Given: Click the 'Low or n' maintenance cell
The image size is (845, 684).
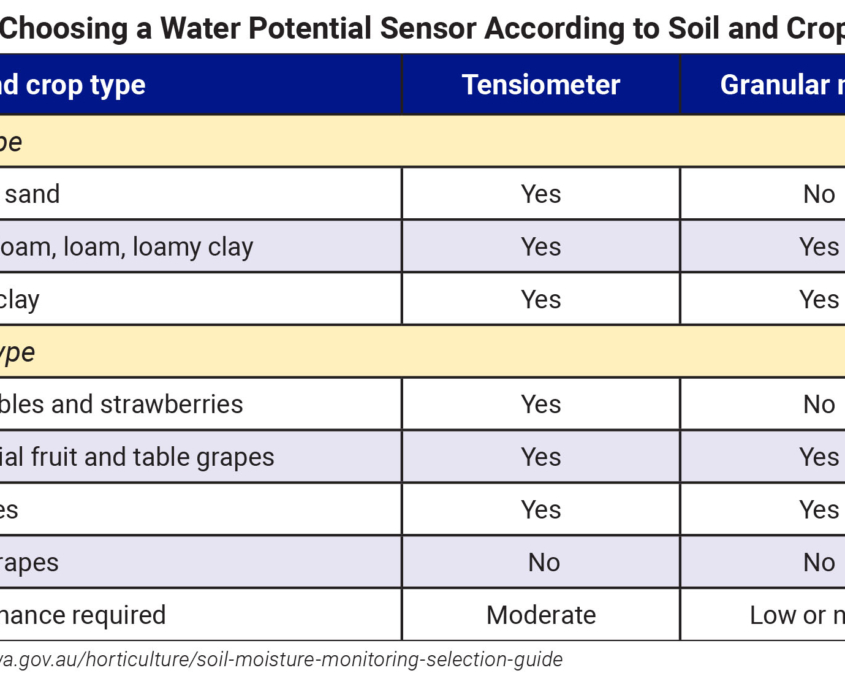Looking at the screenshot, I should pos(797,615).
